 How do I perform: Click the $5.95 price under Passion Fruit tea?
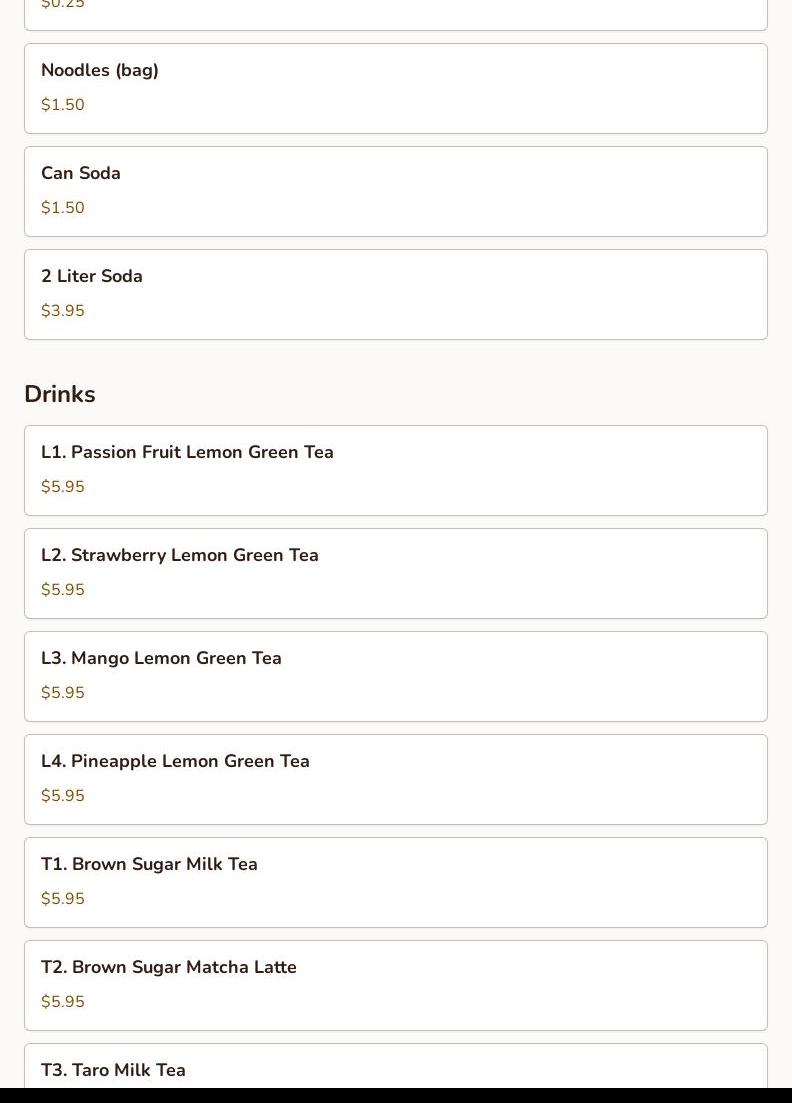[63, 487]
